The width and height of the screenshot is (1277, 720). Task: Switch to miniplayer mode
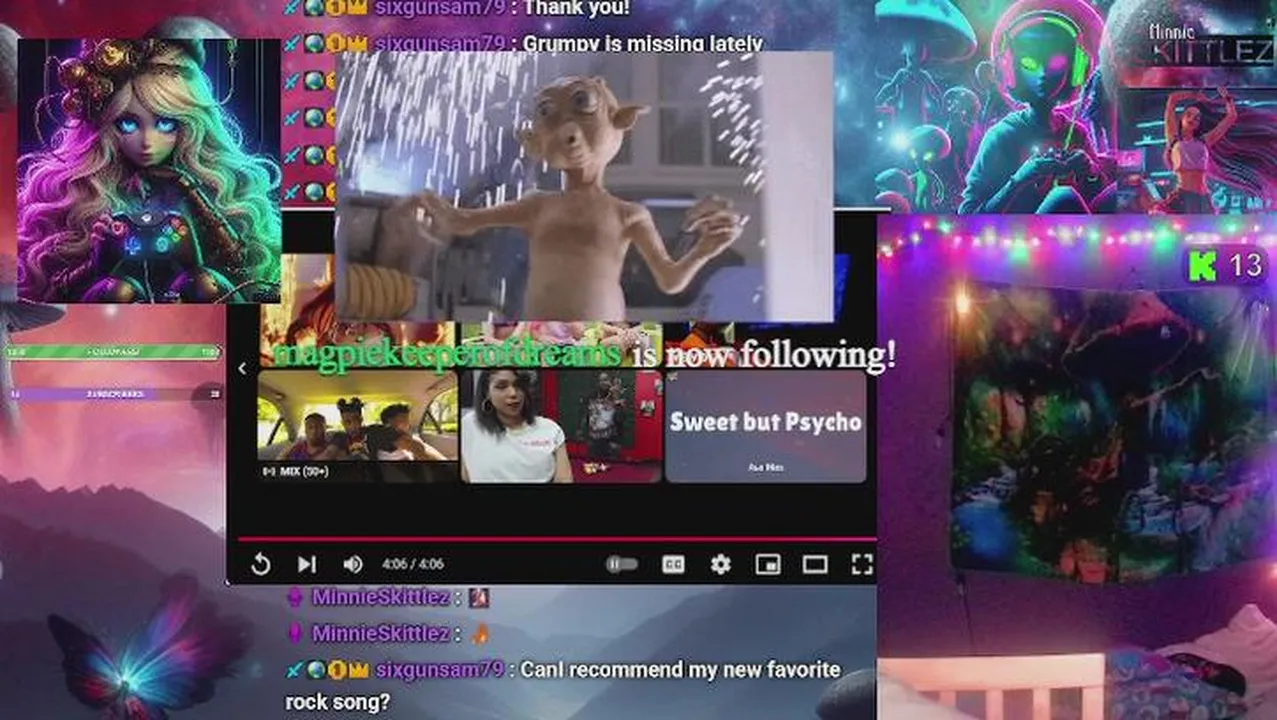(767, 564)
